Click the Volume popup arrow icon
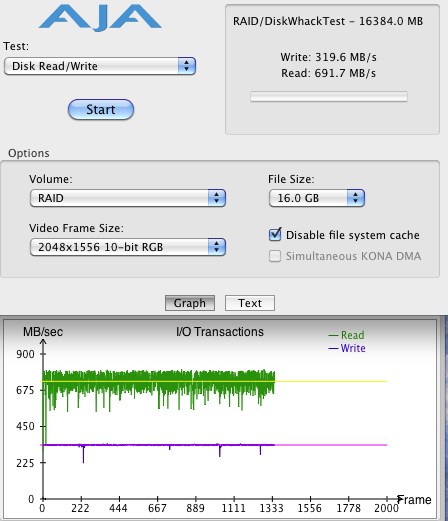Image resolution: width=448 pixels, height=521 pixels. click(x=217, y=198)
